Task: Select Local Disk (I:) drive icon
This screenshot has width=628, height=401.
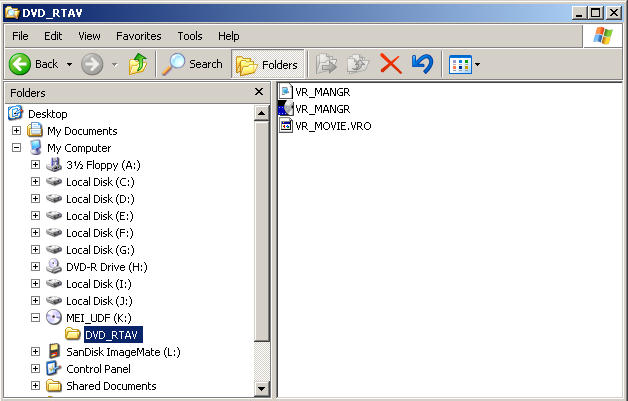Action: pyautogui.click(x=54, y=284)
